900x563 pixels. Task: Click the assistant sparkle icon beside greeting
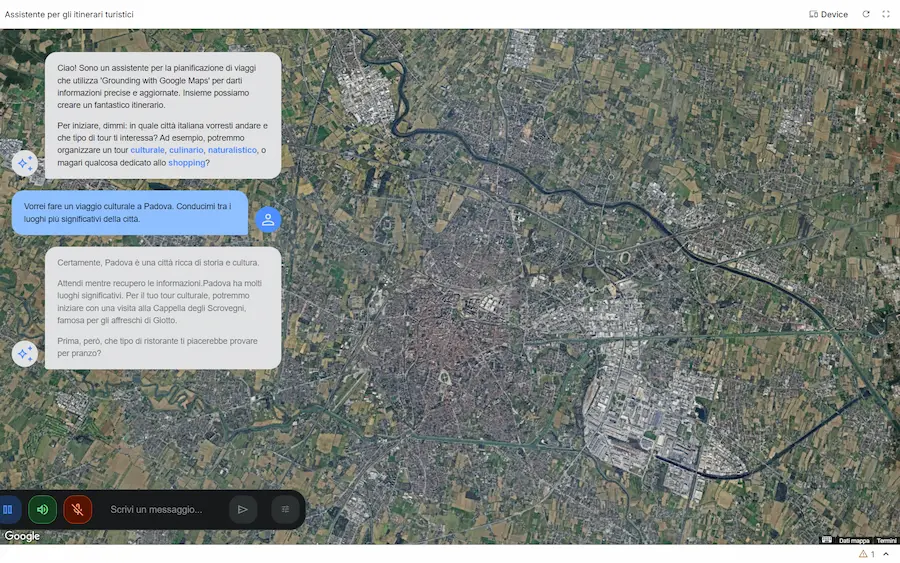(25, 164)
